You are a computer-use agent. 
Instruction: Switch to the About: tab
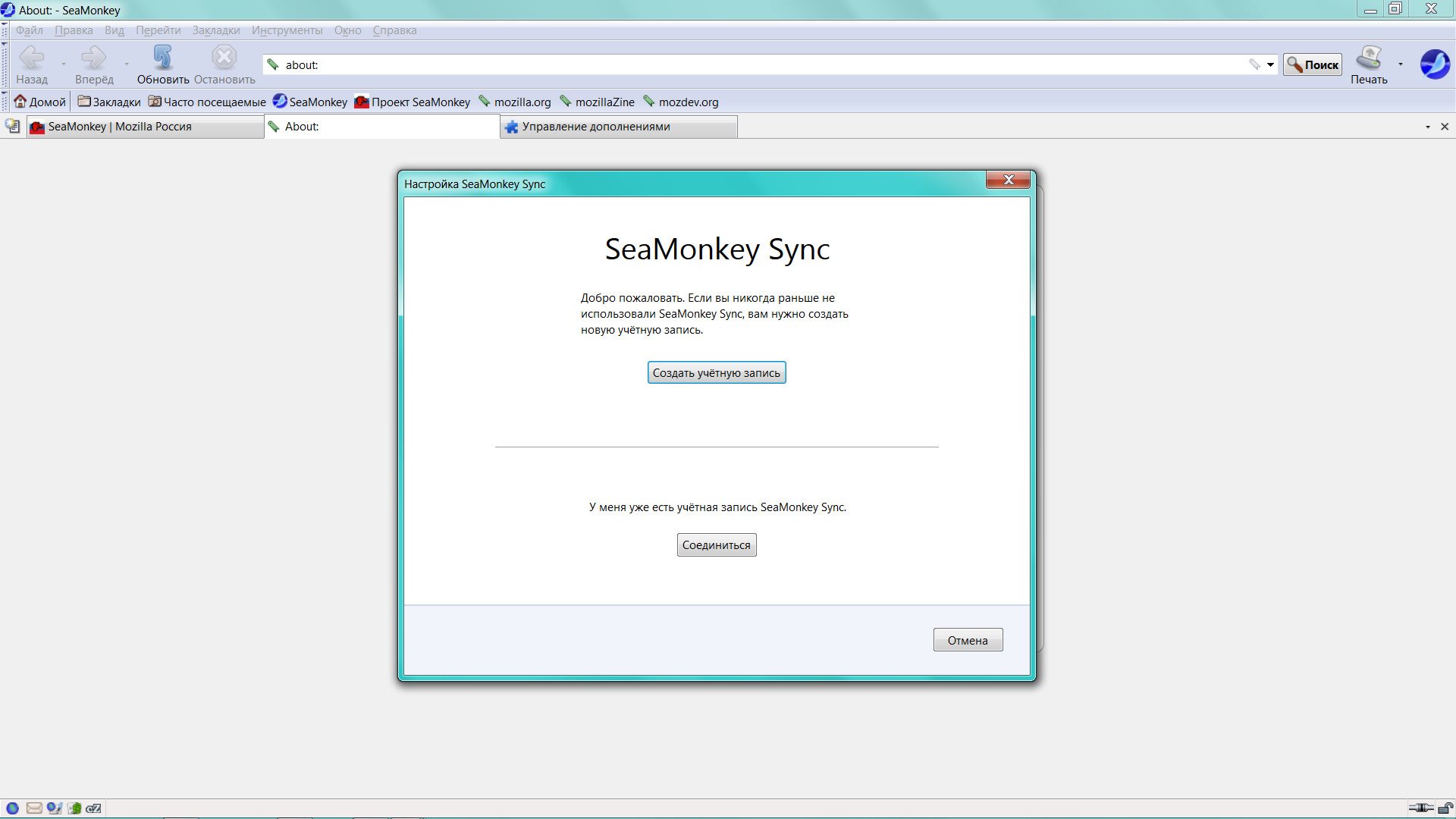382,127
